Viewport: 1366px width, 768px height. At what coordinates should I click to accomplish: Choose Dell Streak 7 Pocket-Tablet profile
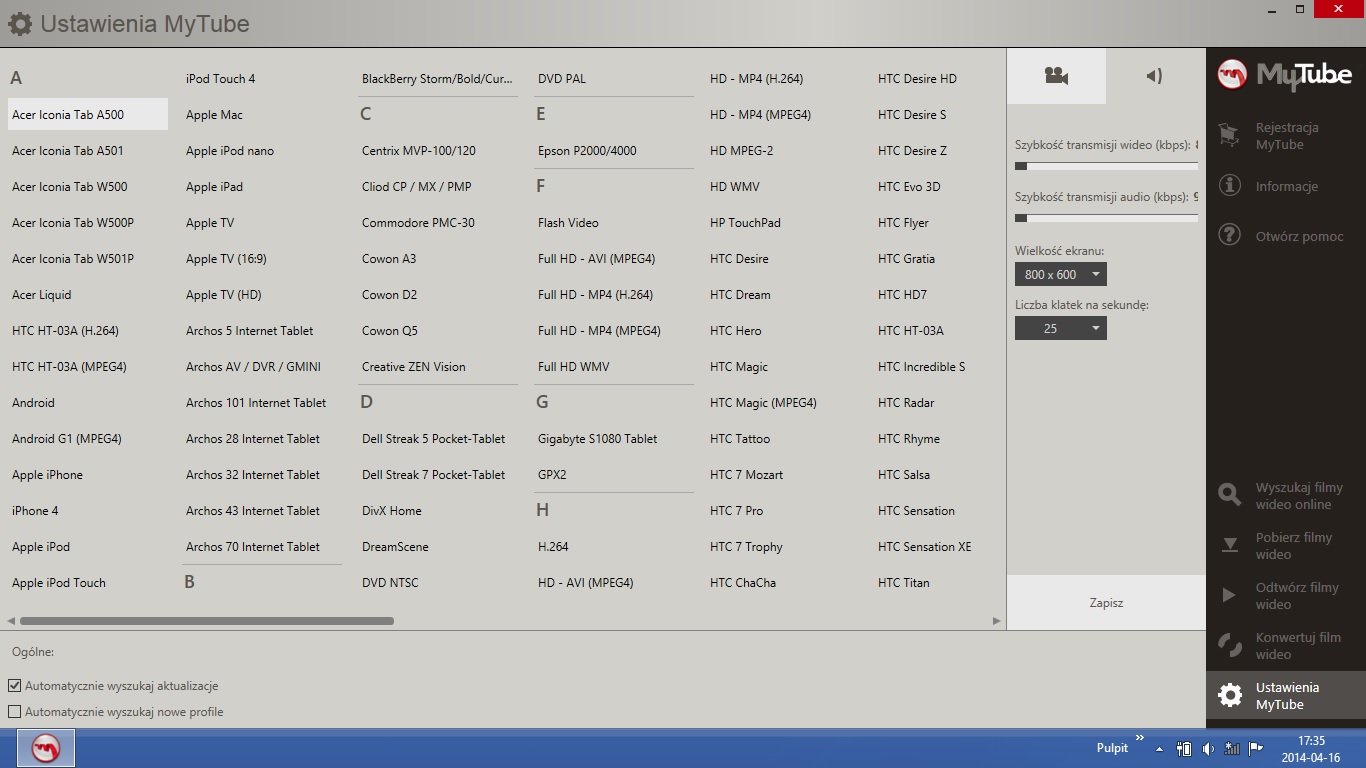pyautogui.click(x=434, y=474)
